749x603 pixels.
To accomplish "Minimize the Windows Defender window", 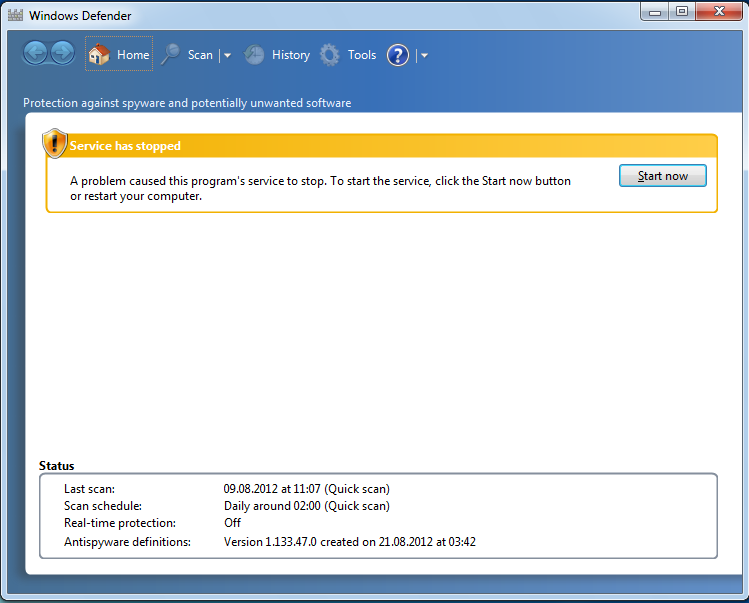I will point(655,11).
